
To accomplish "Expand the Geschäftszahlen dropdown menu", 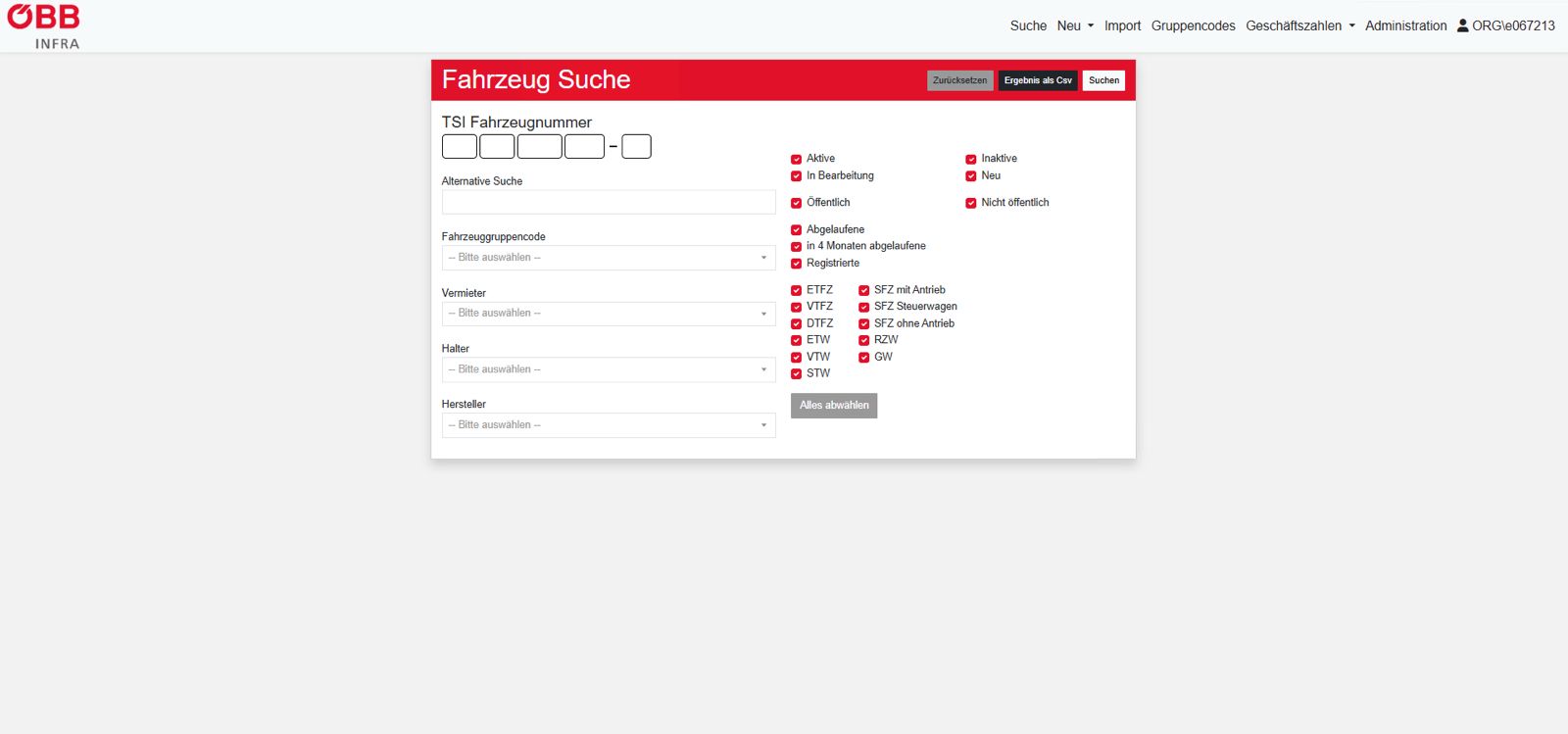I will point(1300,25).
